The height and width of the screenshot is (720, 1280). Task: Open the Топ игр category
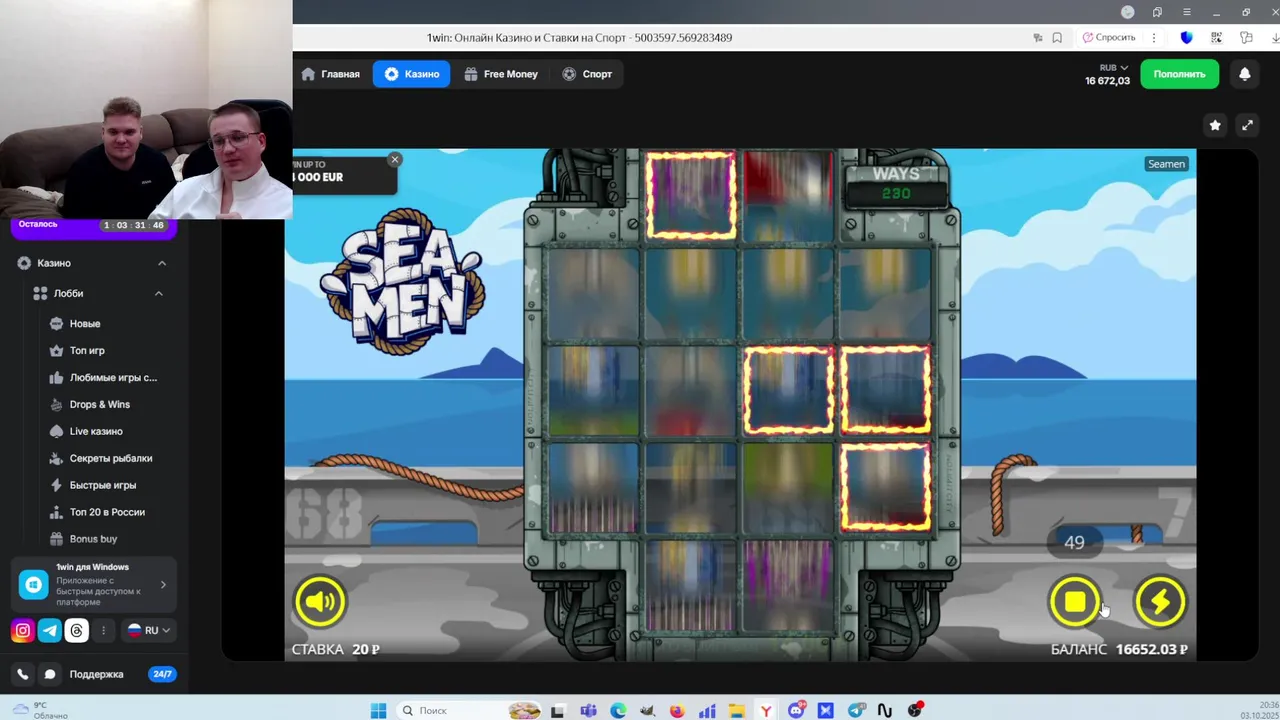pyautogui.click(x=87, y=351)
